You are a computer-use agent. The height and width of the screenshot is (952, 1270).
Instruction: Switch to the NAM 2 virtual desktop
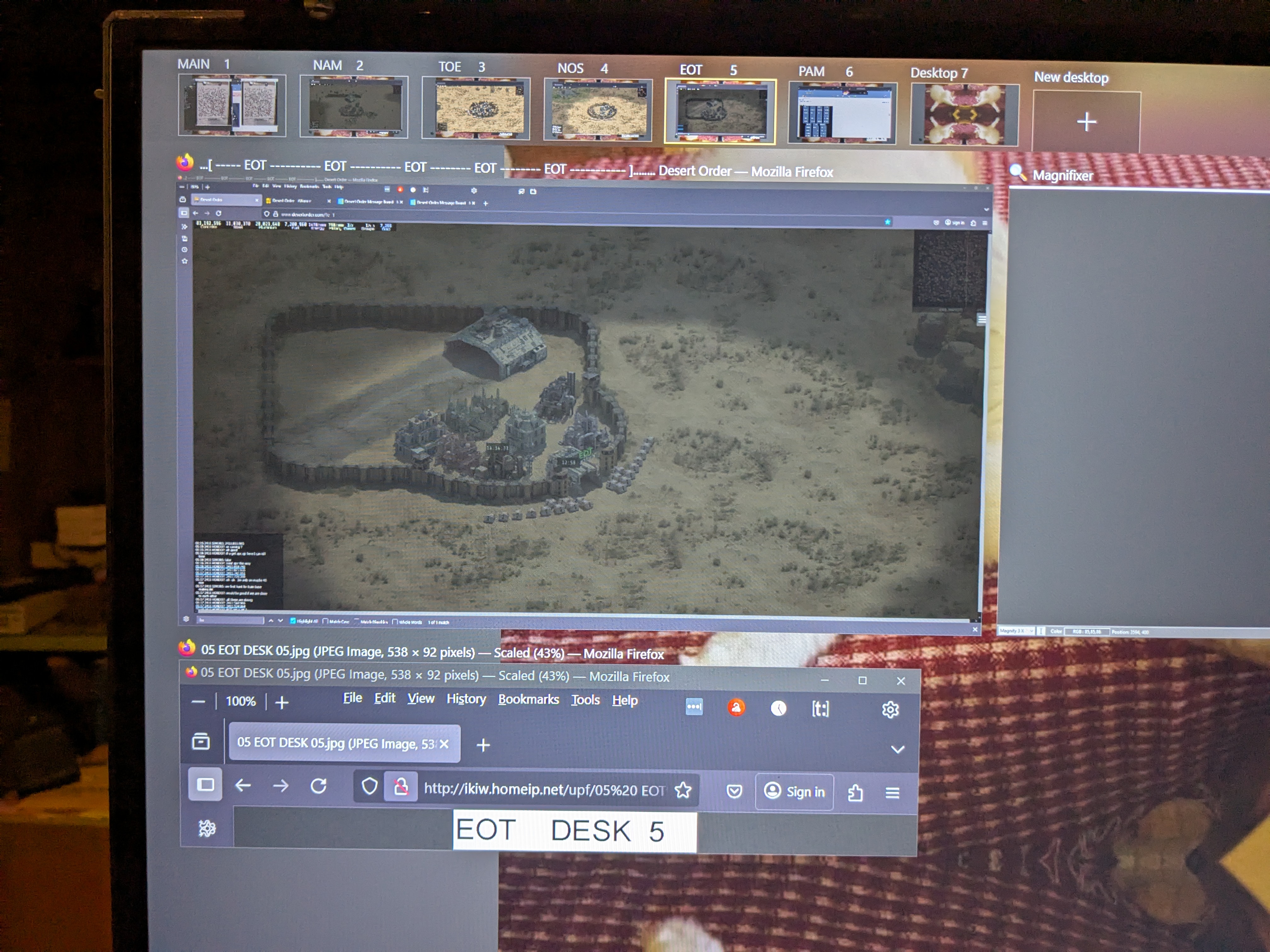[x=354, y=107]
